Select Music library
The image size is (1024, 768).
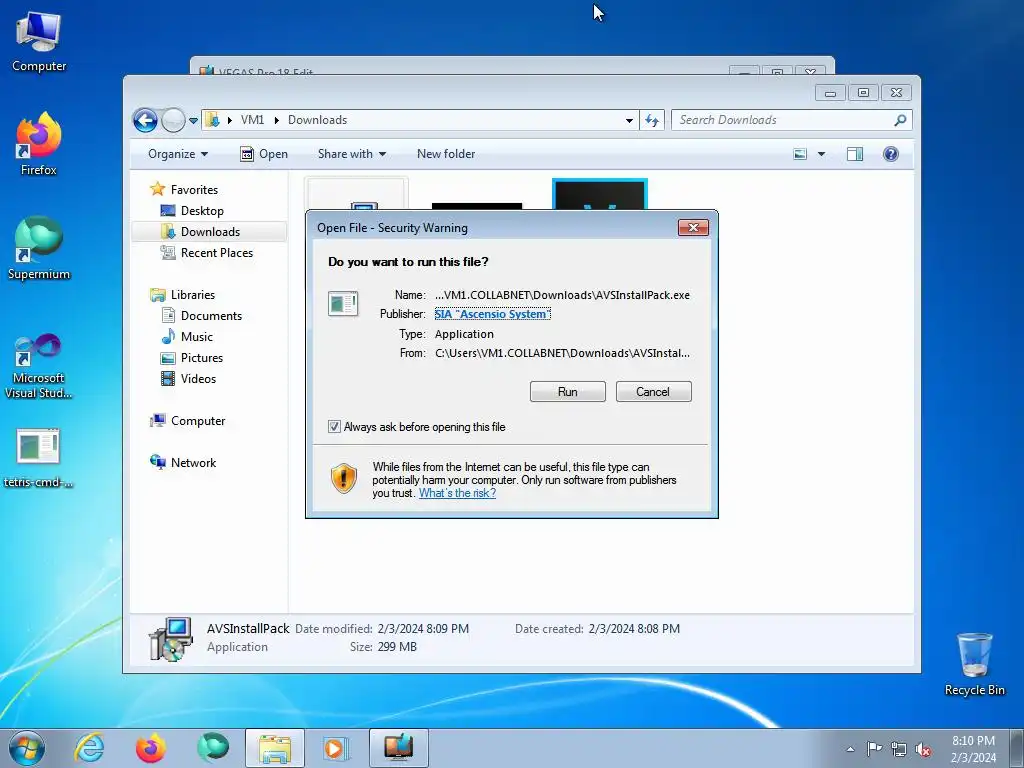[x=197, y=337]
